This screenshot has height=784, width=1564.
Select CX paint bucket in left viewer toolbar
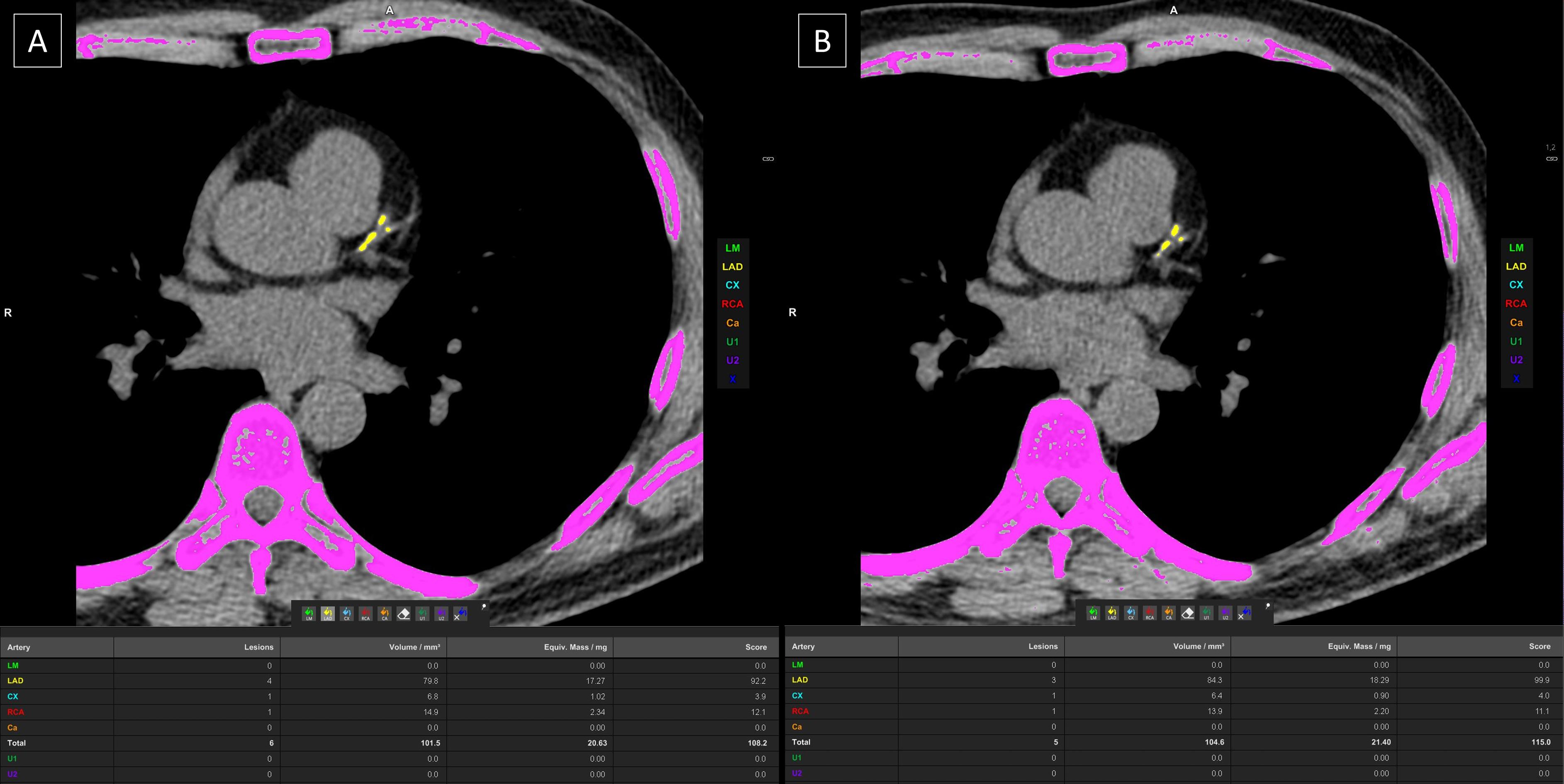click(347, 614)
